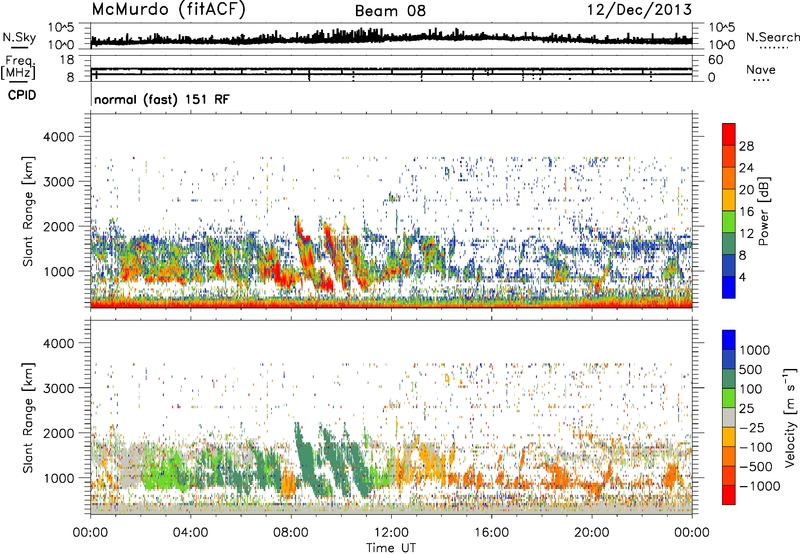800x554 pixels.
Task: Click the 12:00 time tick label
Action: [391, 533]
